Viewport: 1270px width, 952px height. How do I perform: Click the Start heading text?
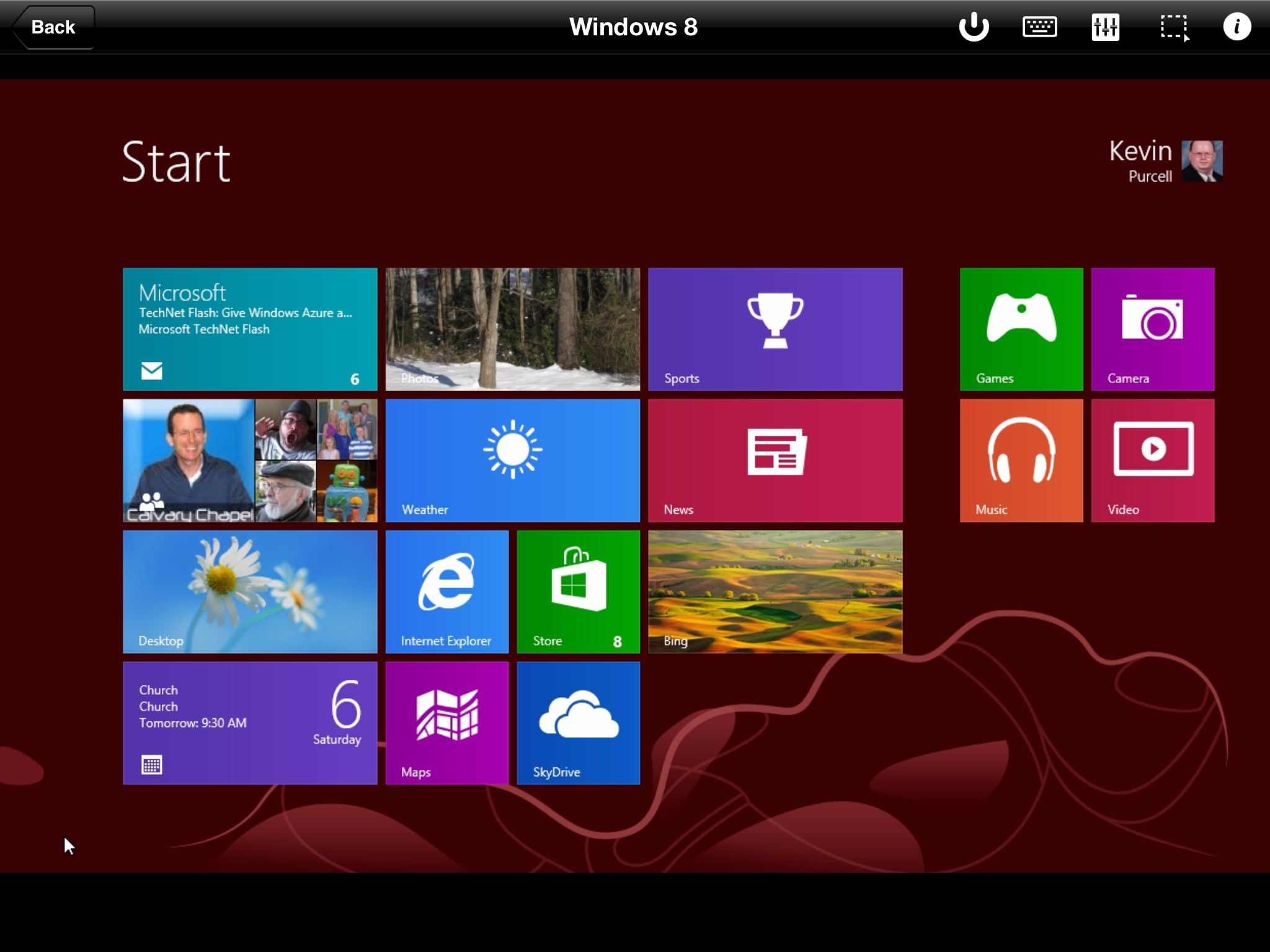click(x=176, y=162)
